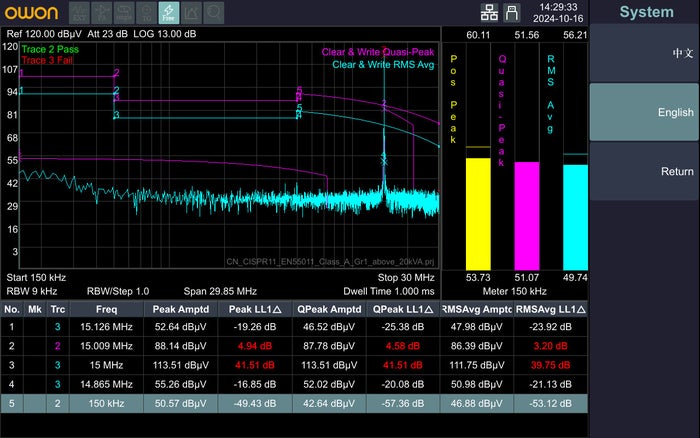Click the 51.07 Quasi-Peak meter reading

click(x=527, y=278)
